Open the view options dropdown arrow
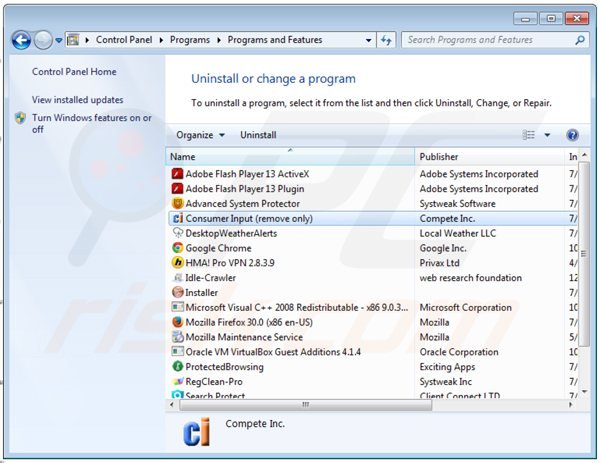600x463 pixels. (x=547, y=135)
